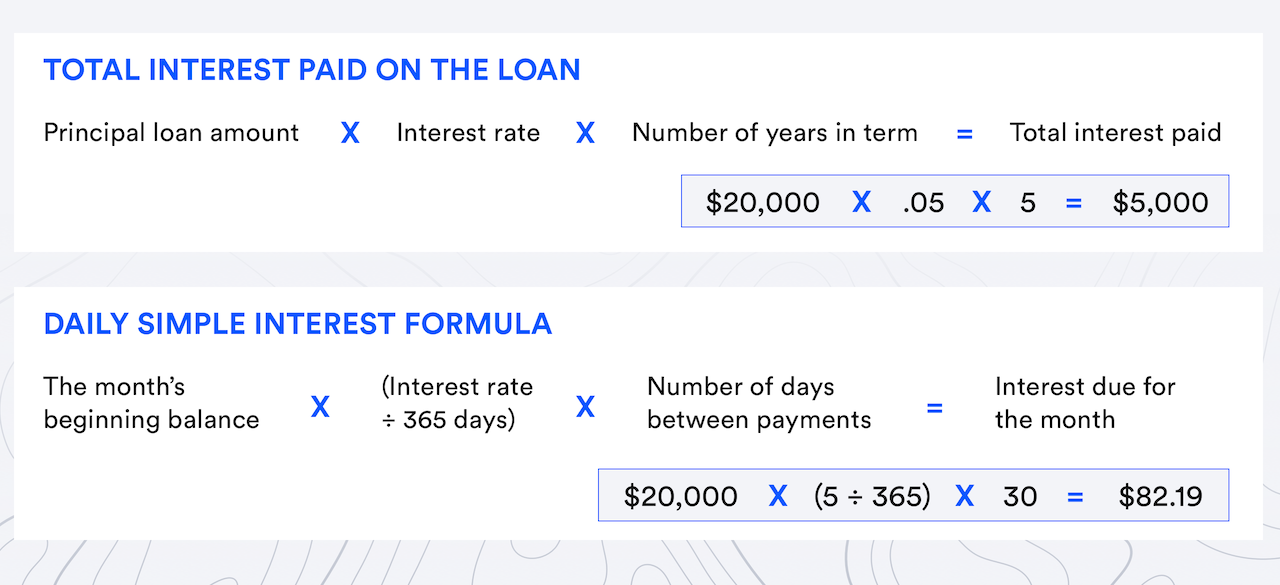Click the X between (5 ÷ 365) and 30
This screenshot has width=1280, height=585.
click(x=964, y=496)
